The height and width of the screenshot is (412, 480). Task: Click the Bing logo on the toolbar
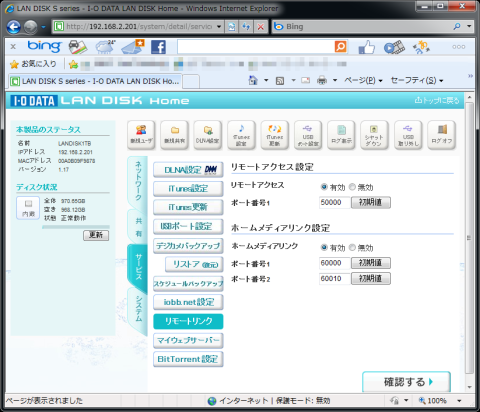44,47
